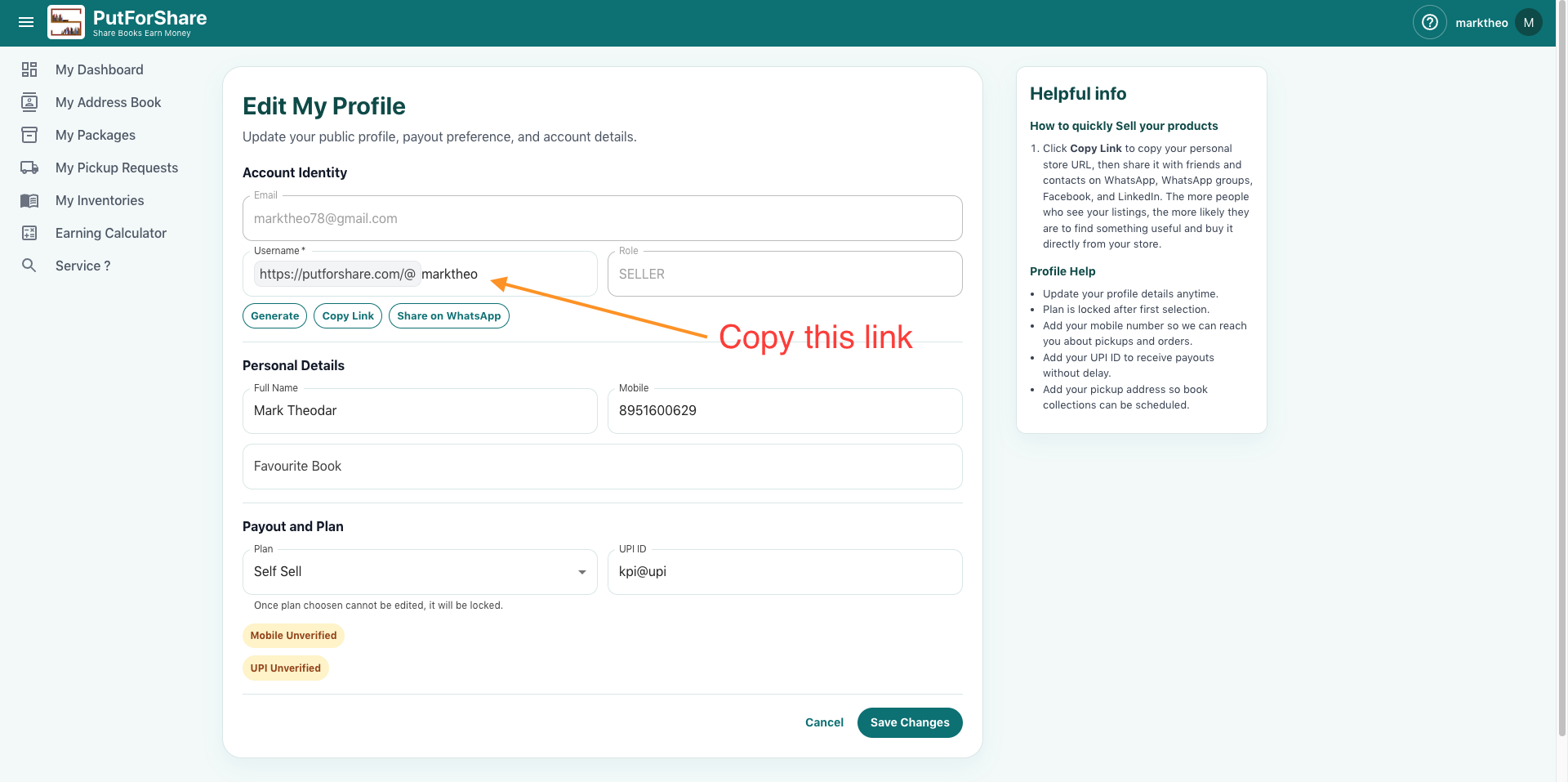Click the Helpful info heading

click(x=1078, y=94)
